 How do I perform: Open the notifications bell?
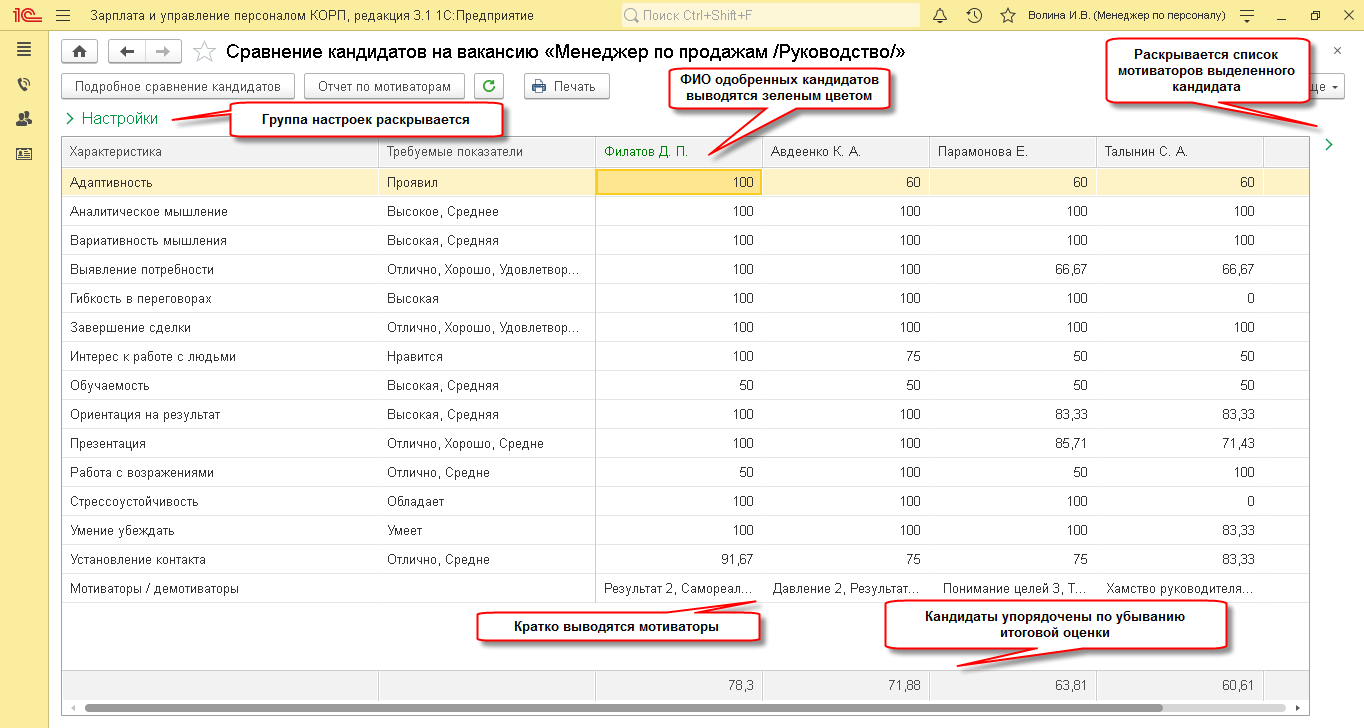939,16
